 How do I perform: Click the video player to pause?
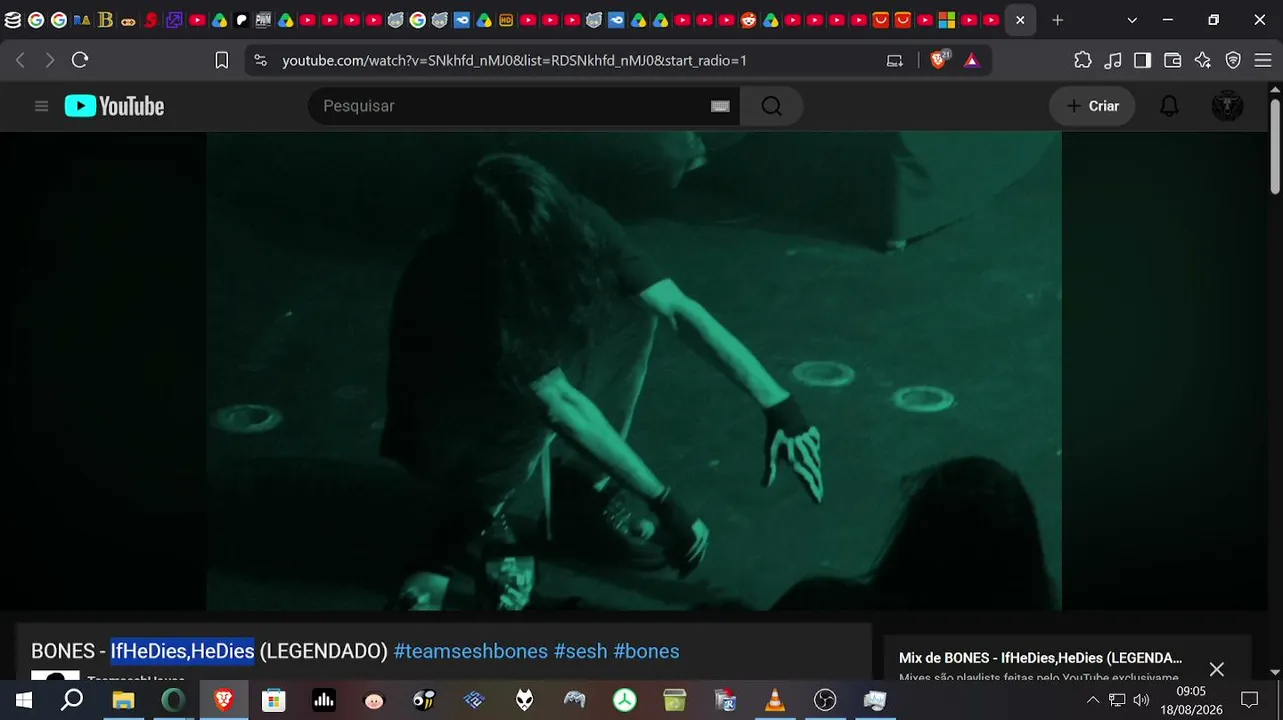[634, 371]
